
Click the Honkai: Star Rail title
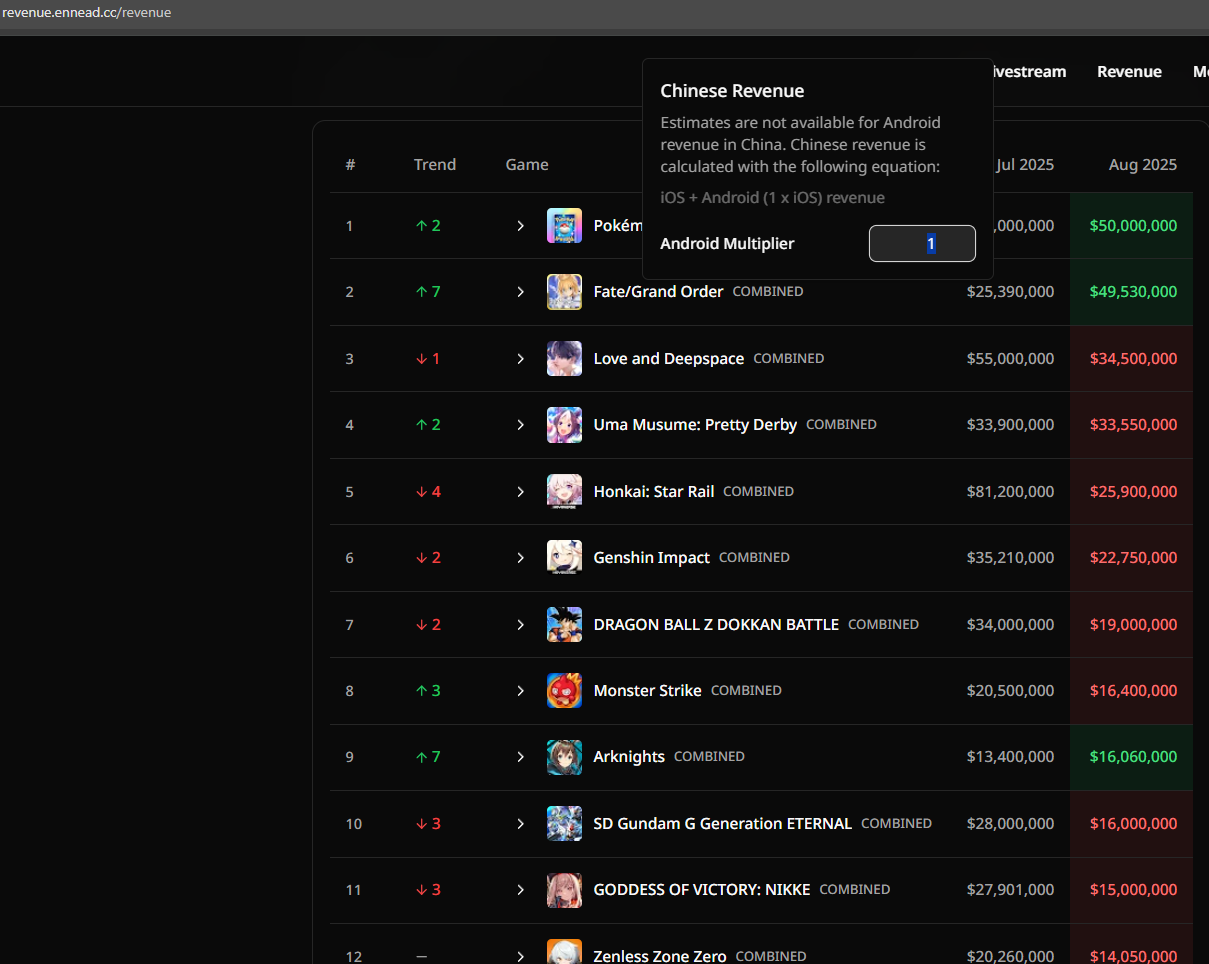[x=654, y=491]
